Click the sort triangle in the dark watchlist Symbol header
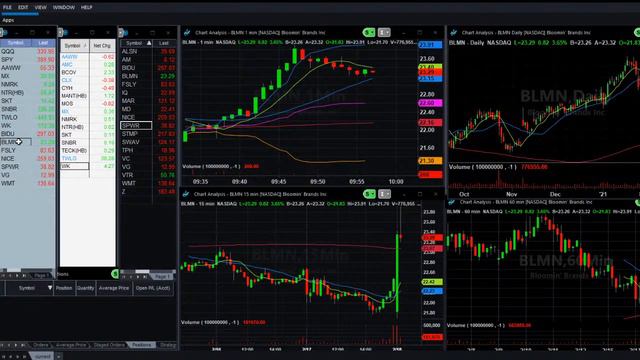 coord(149,43)
